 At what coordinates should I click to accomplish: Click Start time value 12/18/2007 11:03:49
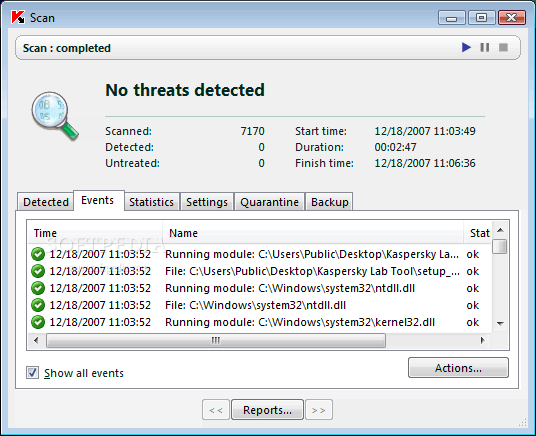(x=425, y=131)
